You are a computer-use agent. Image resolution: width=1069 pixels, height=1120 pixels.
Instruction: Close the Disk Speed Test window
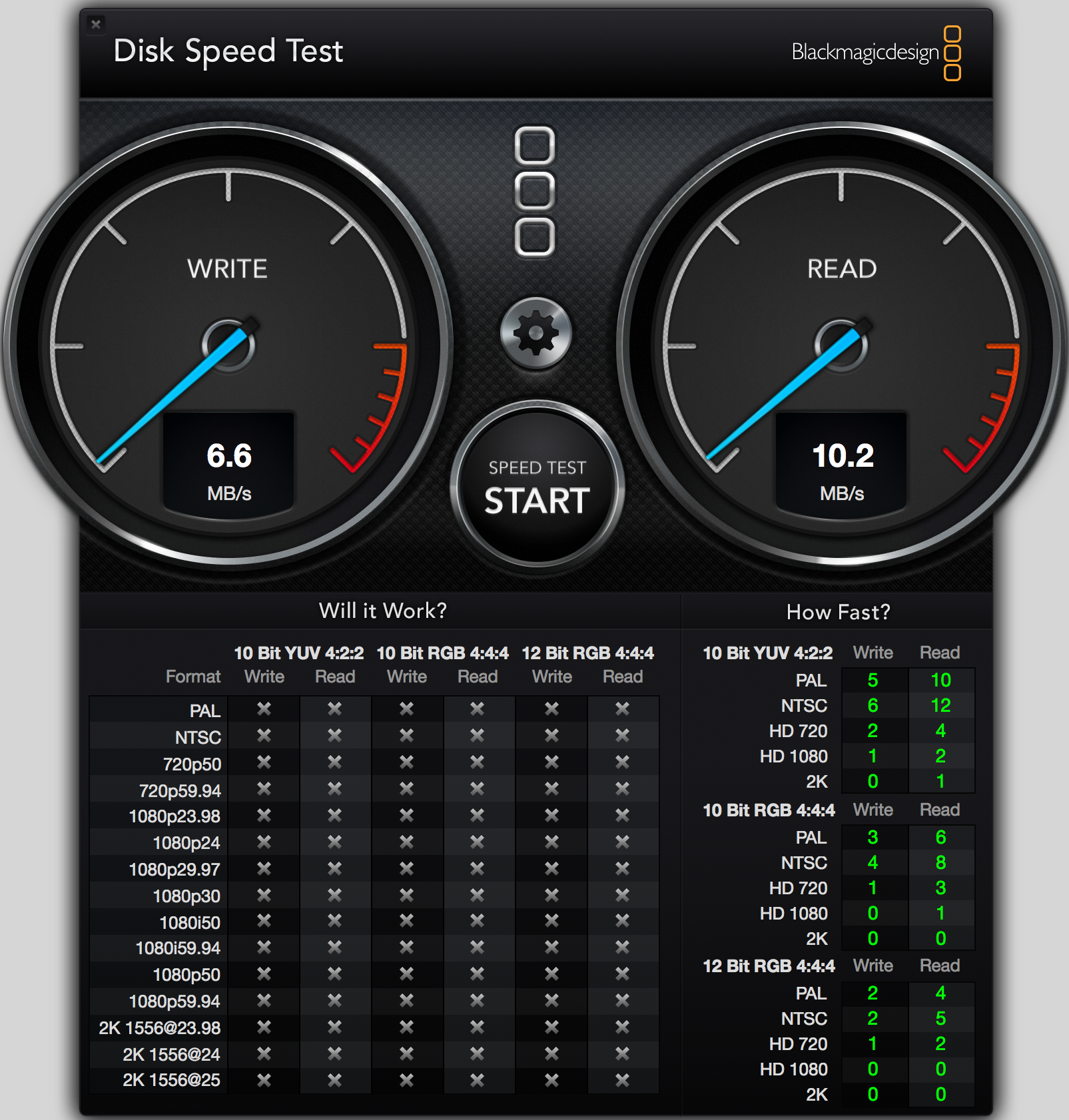point(96,25)
